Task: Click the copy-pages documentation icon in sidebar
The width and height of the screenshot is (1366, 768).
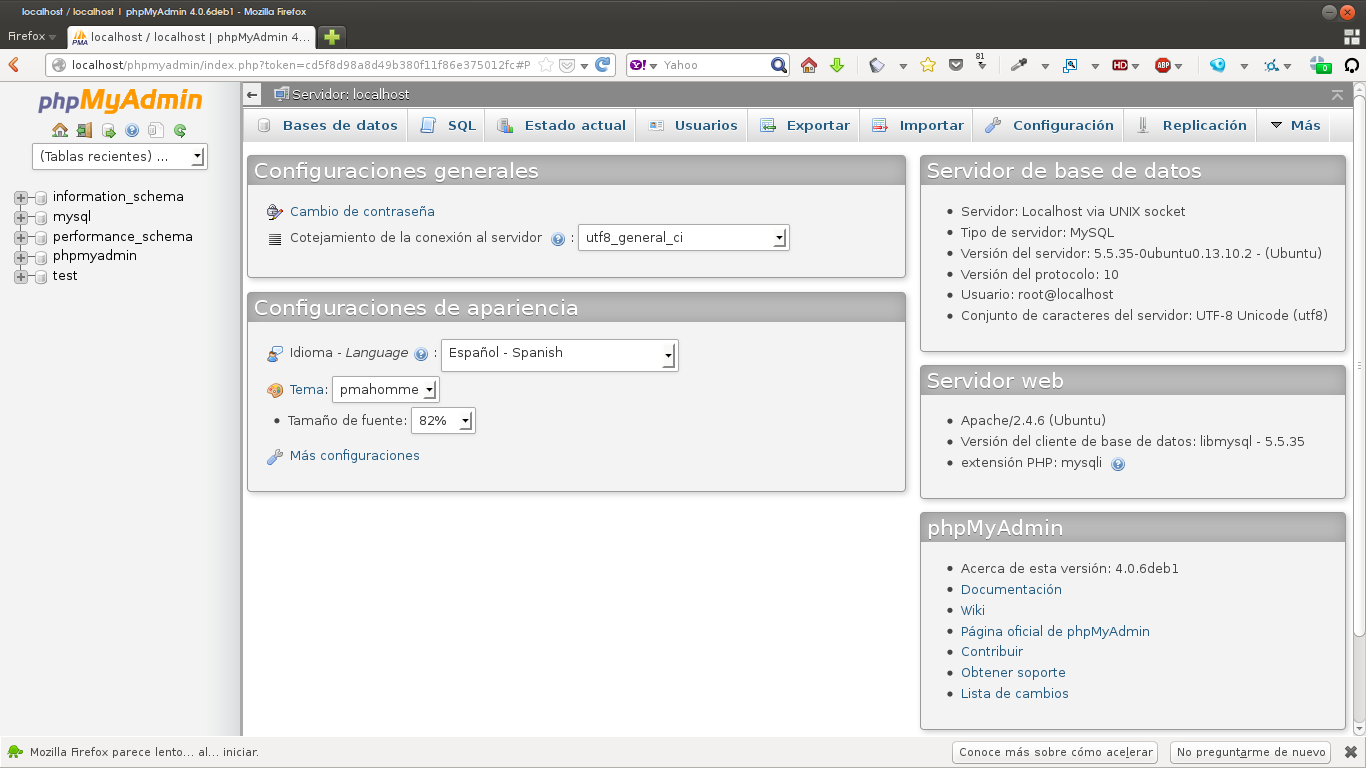Action: click(156, 130)
